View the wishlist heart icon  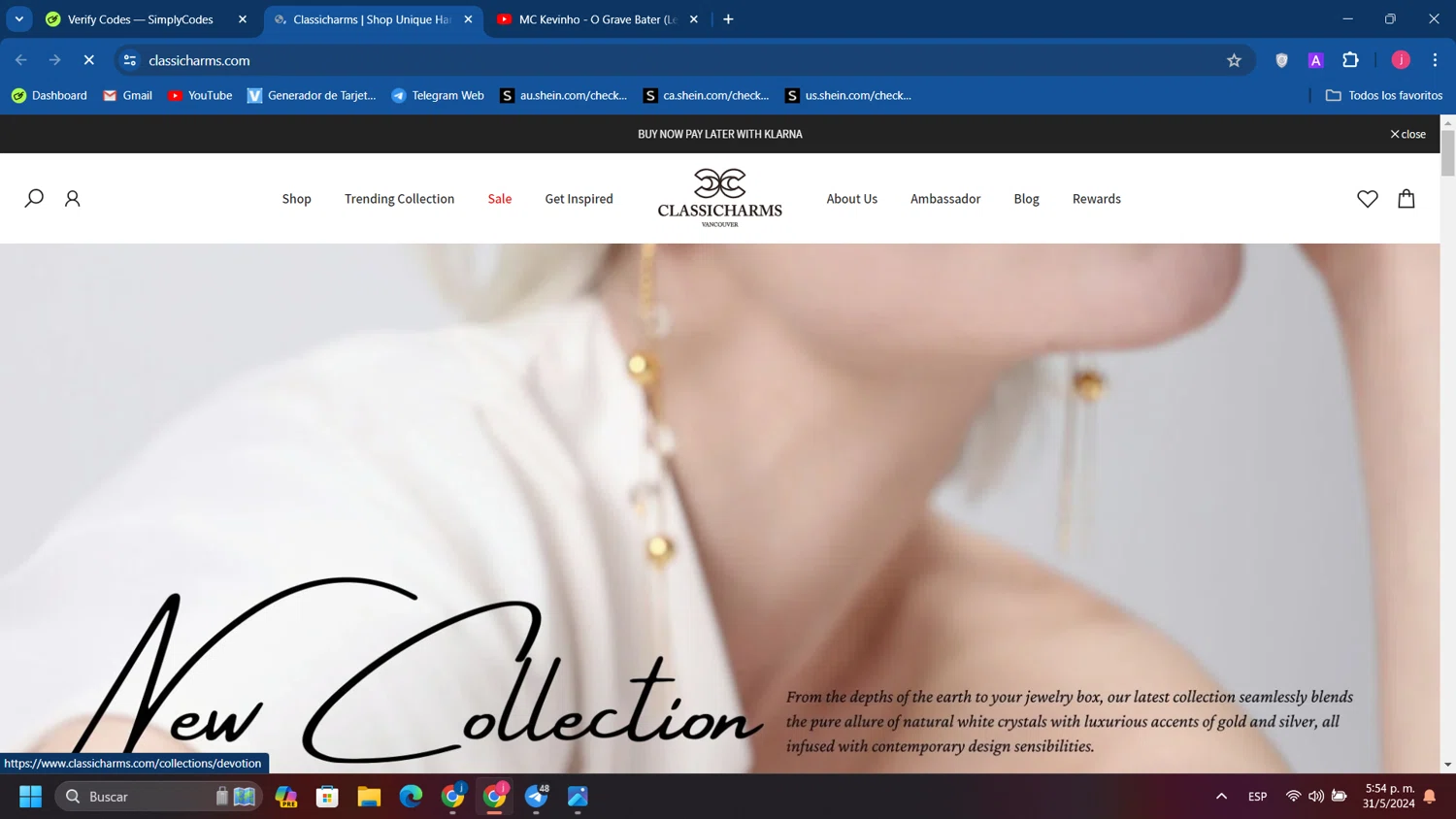1367,199
